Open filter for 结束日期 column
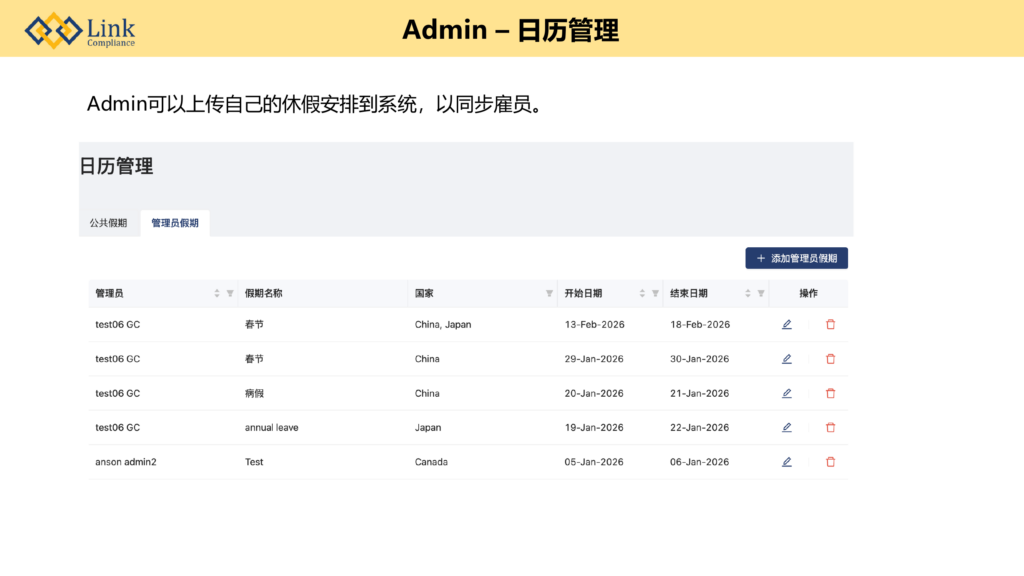1024x576 pixels. point(761,294)
